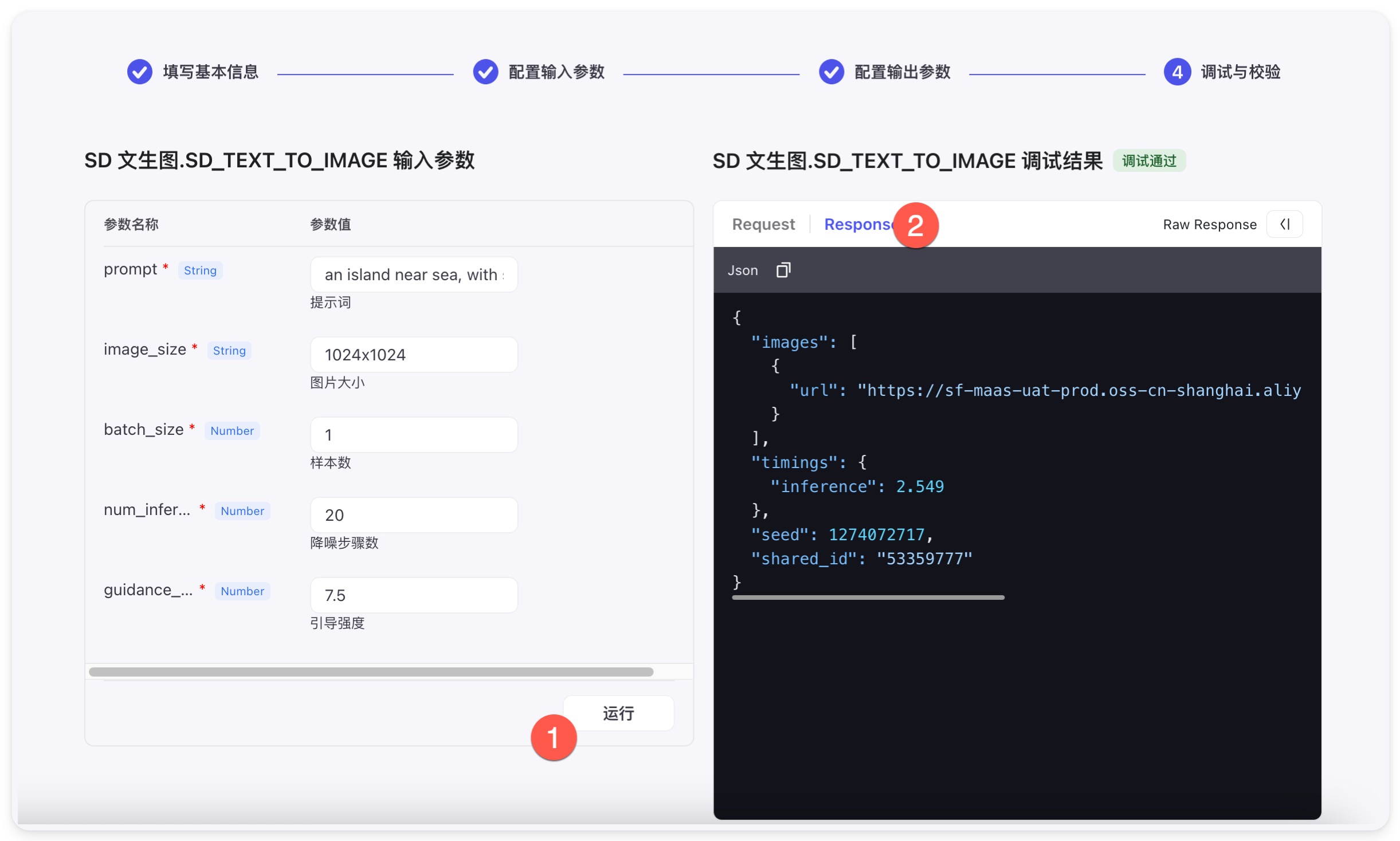Click the JSON panel horizontal scrollbar
1400x841 pixels.
click(x=868, y=598)
